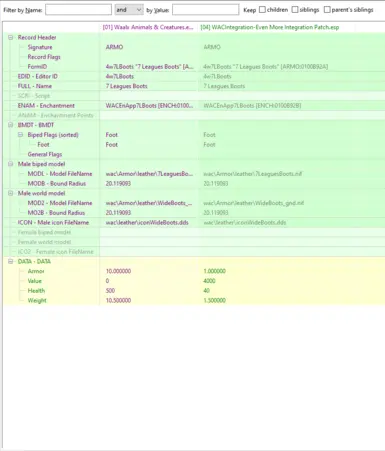Select the Weight row label
Screen dimensions: 385x451
(37, 300)
